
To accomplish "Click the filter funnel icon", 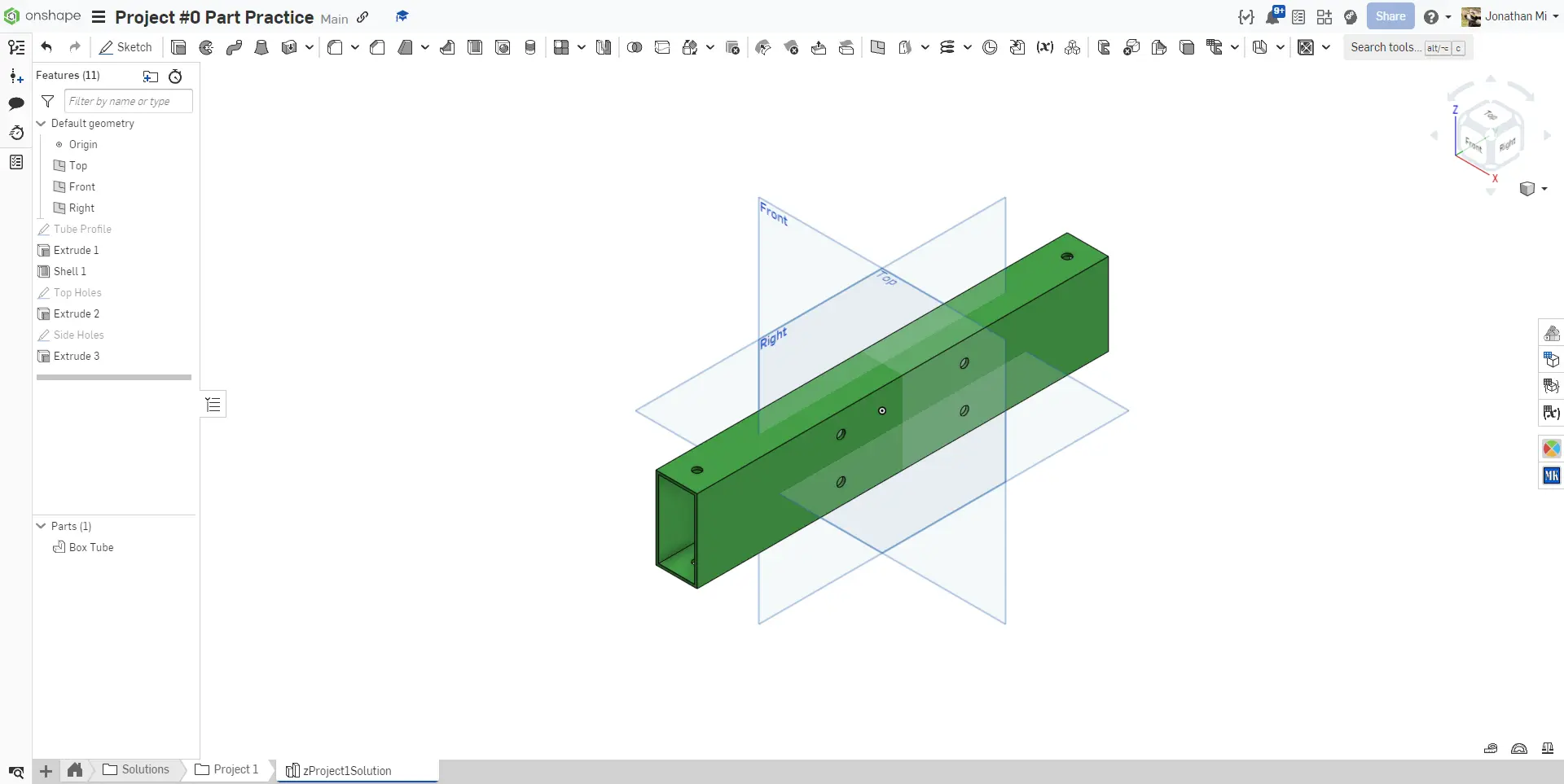I will pyautogui.click(x=48, y=101).
